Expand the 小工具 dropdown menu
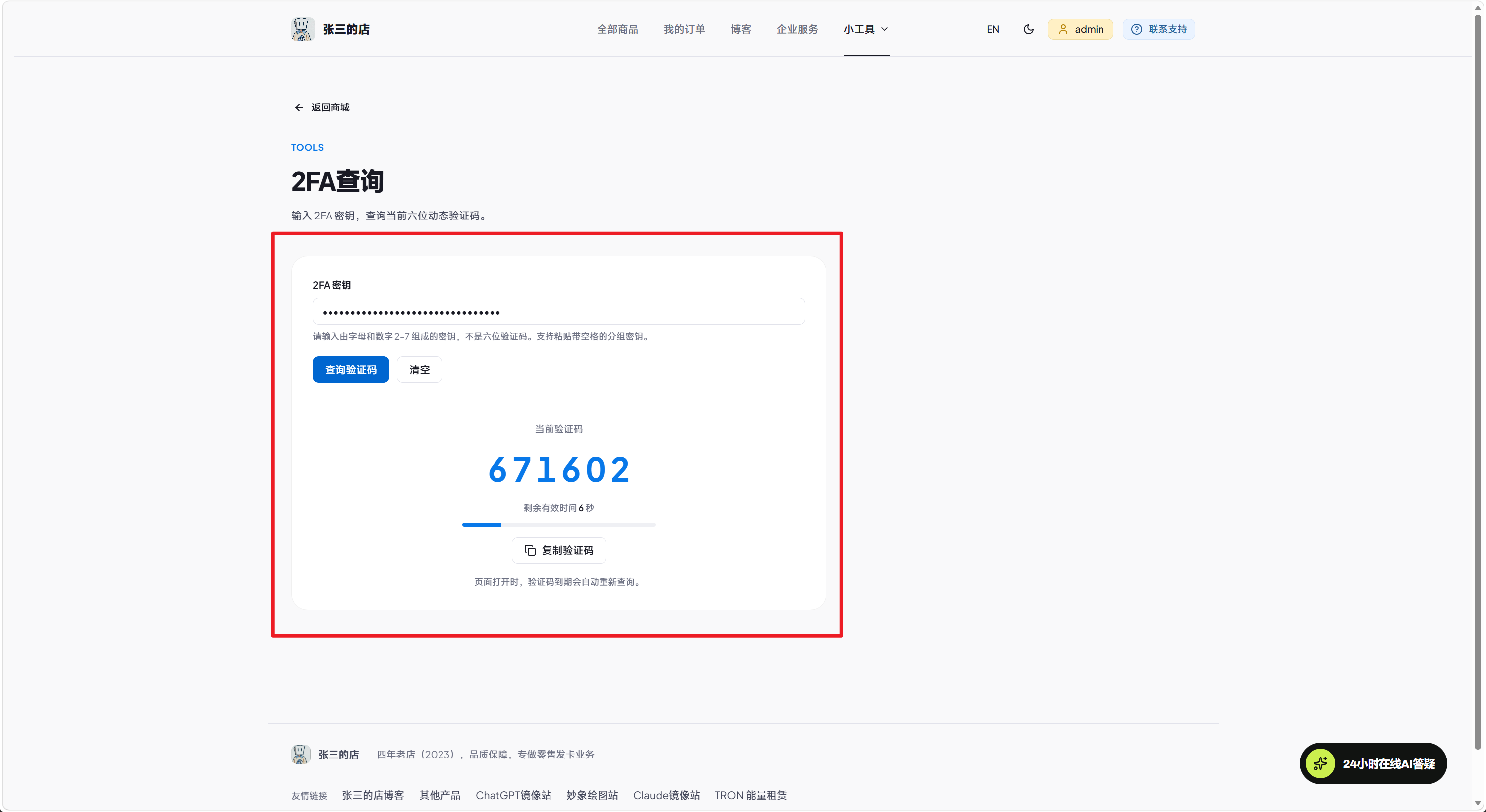1486x812 pixels. 866,29
